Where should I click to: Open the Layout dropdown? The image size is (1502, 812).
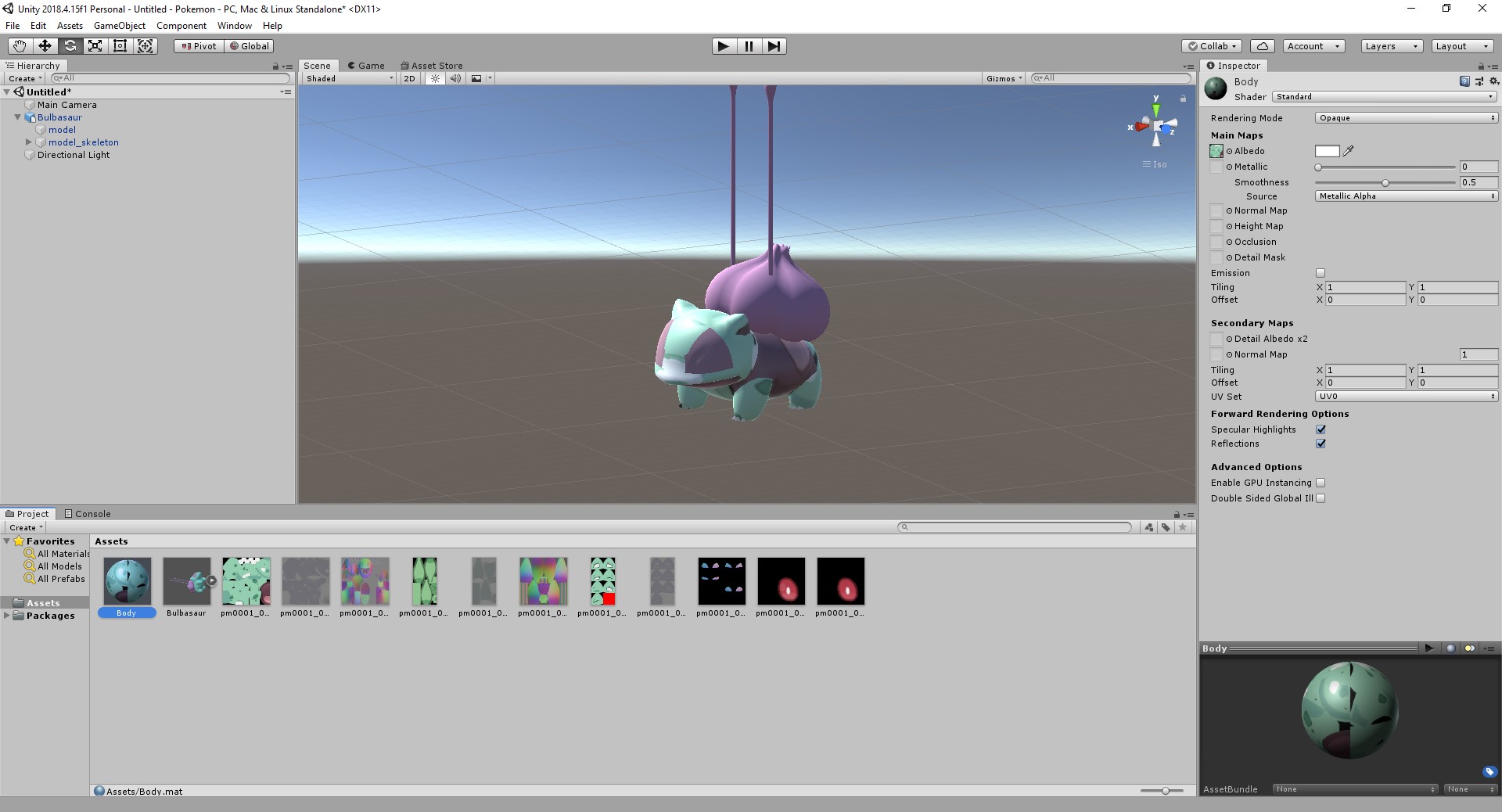point(1462,46)
